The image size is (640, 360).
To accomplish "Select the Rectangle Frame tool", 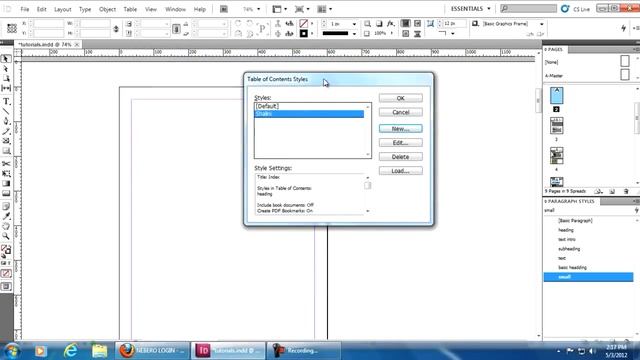I will coord(6,141).
